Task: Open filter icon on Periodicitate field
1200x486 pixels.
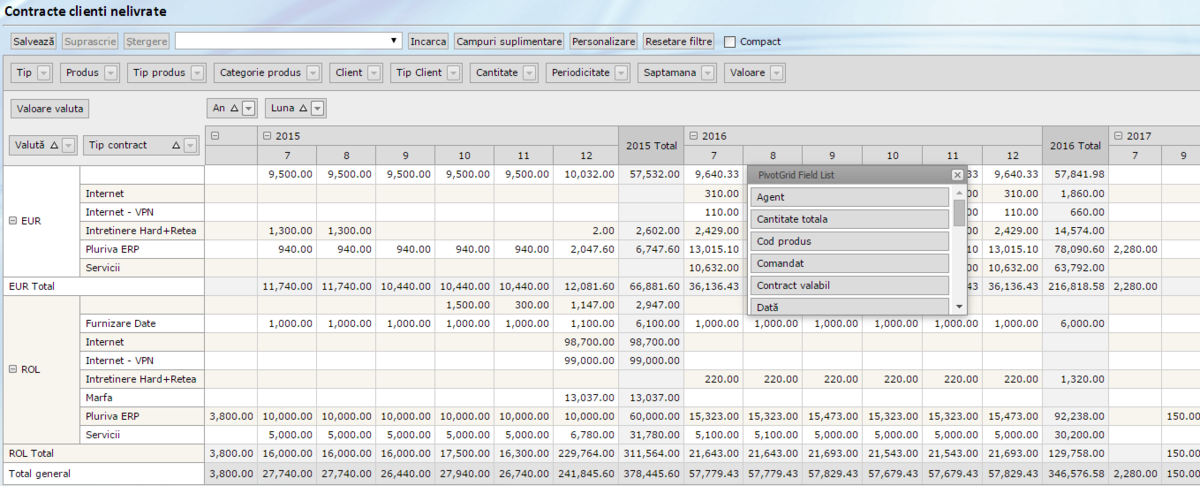Action: point(621,73)
